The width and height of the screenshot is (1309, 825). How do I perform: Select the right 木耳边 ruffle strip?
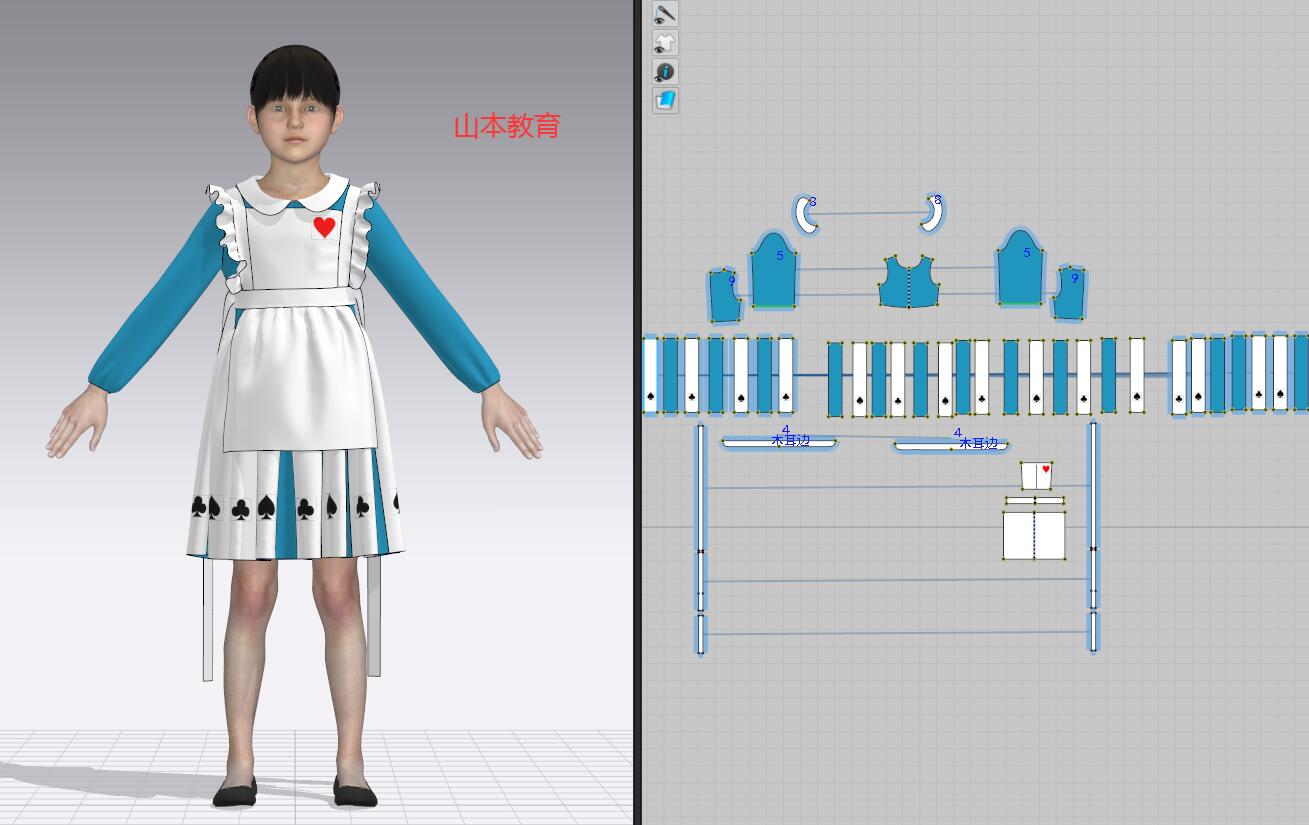951,446
